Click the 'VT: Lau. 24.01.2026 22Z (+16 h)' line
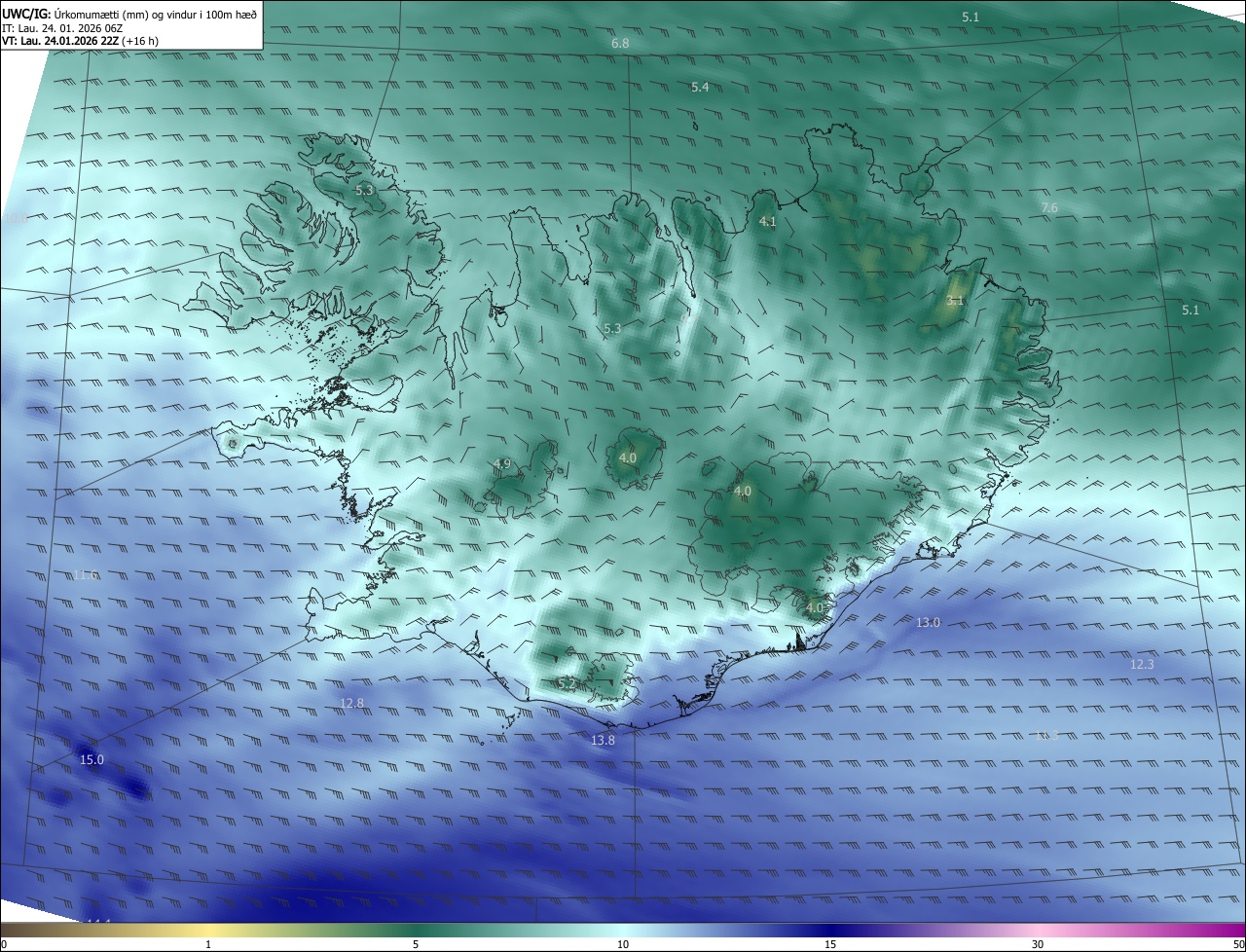Viewport: 1246px width, 952px height. (x=80, y=41)
